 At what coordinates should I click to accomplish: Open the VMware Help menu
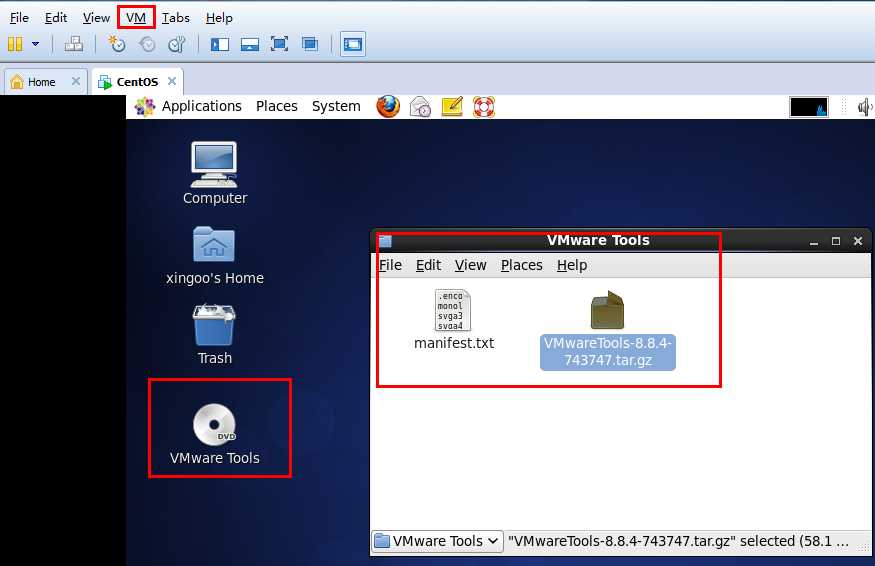219,18
